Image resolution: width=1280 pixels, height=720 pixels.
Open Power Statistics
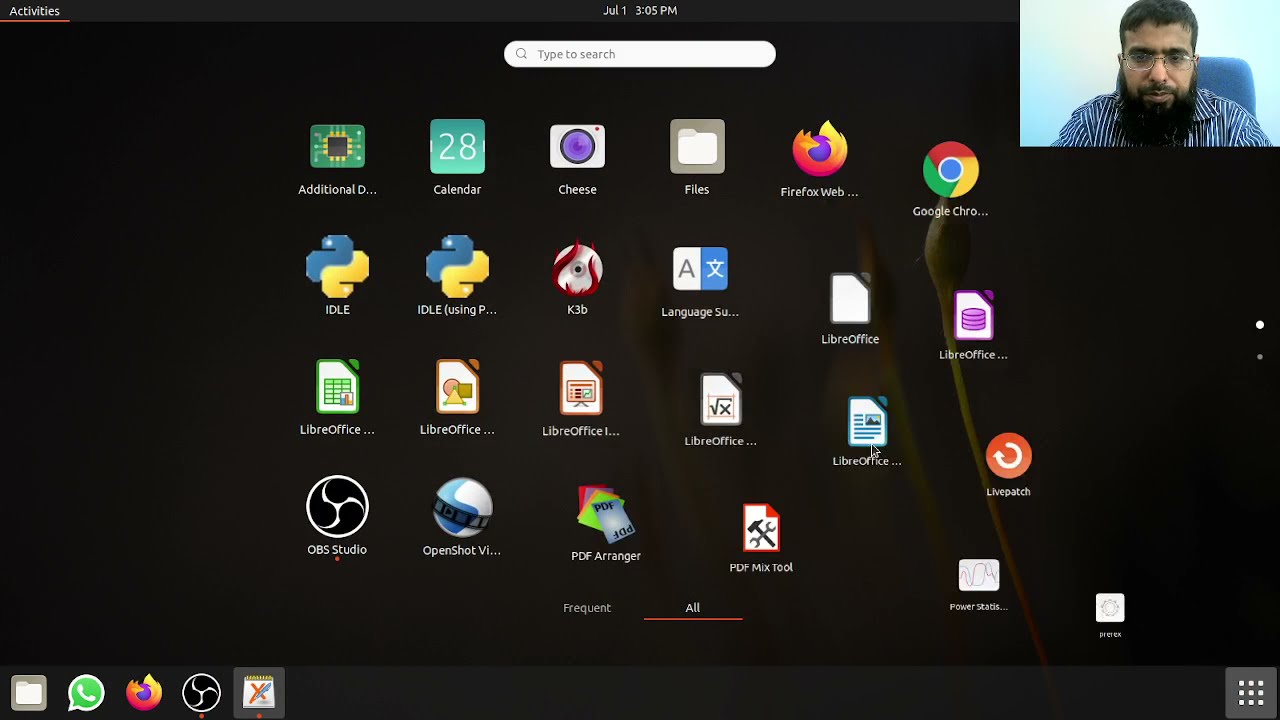pyautogui.click(x=979, y=576)
